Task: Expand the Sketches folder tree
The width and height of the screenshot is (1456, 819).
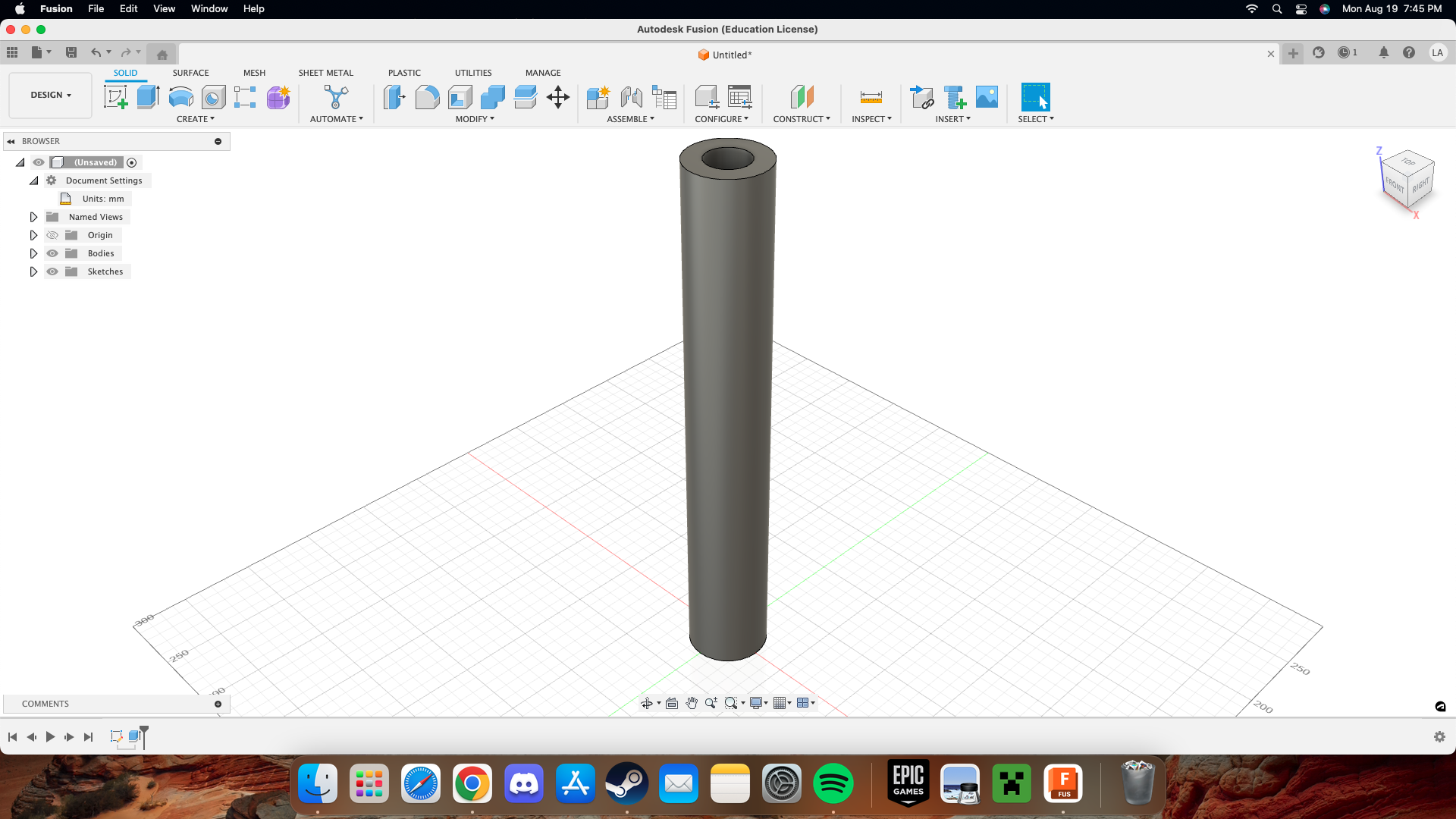Action: [33, 271]
